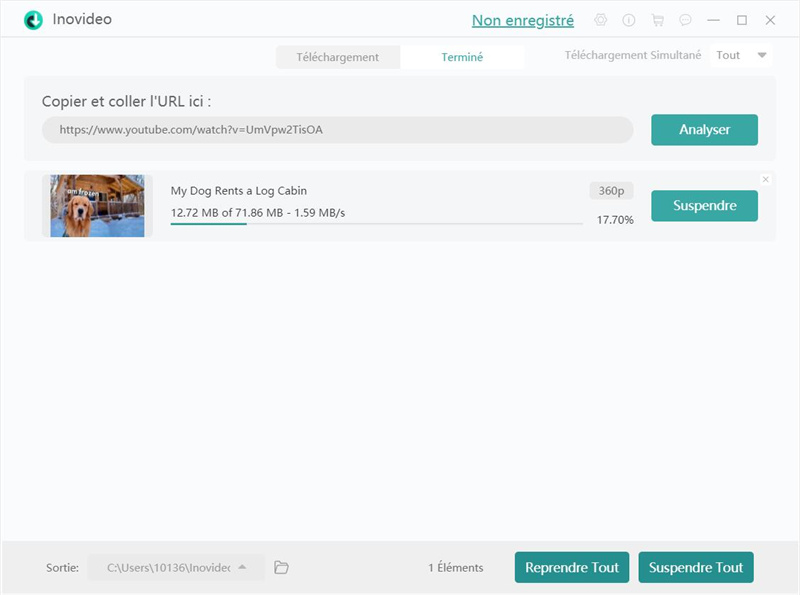Screen dimensions: 800x595
Task: Click the Suspendre Tout button
Action: [695, 567]
